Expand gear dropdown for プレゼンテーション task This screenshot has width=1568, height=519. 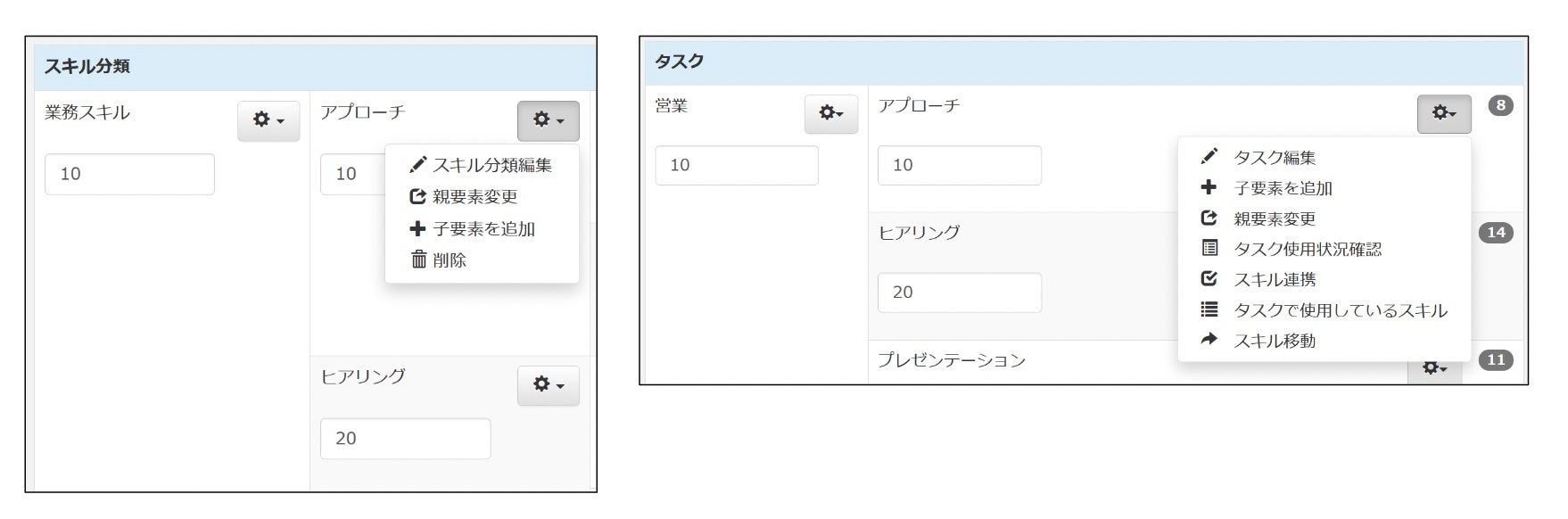tap(1434, 368)
